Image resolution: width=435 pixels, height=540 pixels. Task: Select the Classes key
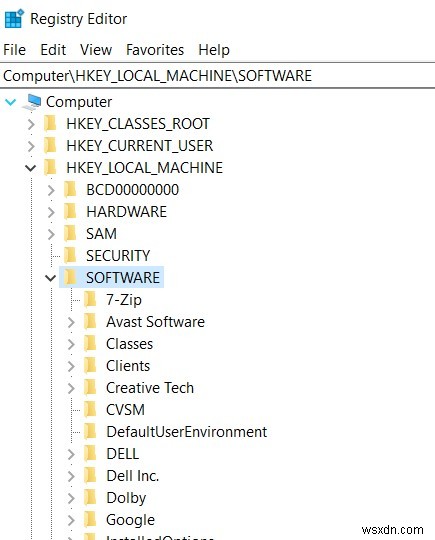130,344
